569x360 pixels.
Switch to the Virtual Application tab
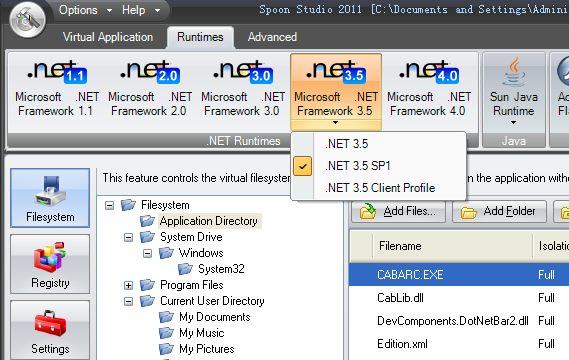coord(108,37)
